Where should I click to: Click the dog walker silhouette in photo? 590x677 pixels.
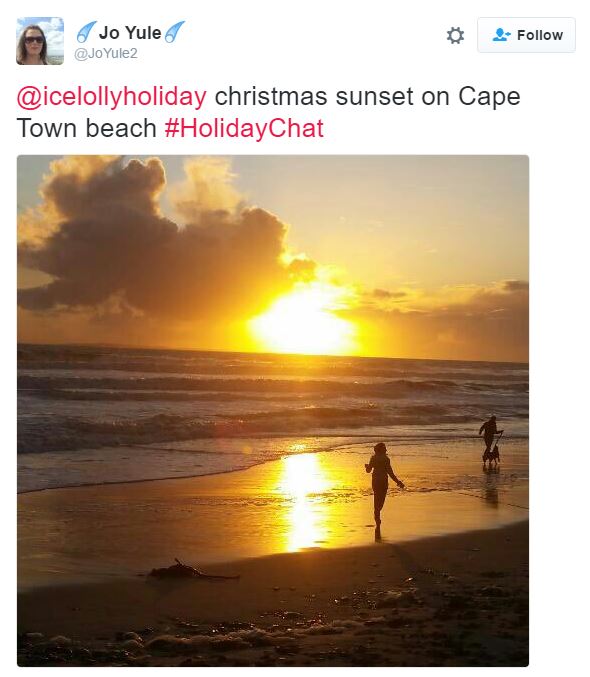[490, 440]
